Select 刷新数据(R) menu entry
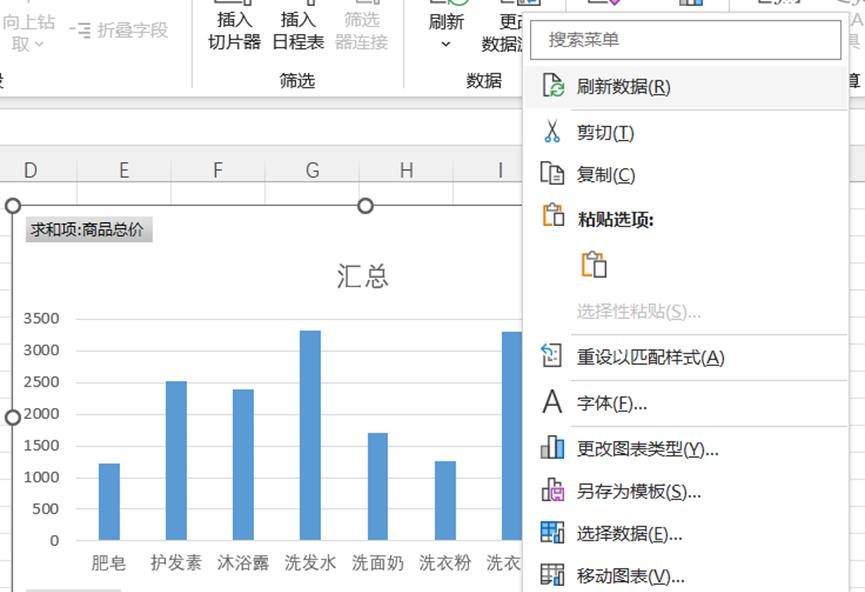The image size is (865, 592). (x=685, y=87)
